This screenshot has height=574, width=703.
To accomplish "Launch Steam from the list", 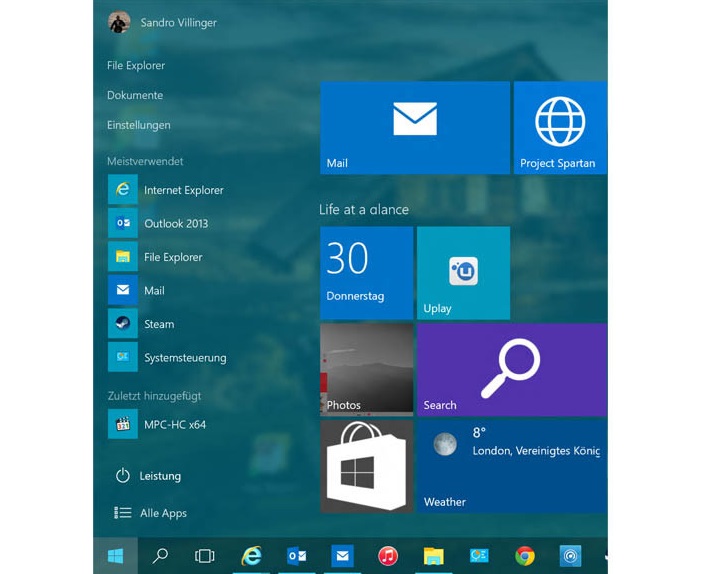I will (x=141, y=324).
